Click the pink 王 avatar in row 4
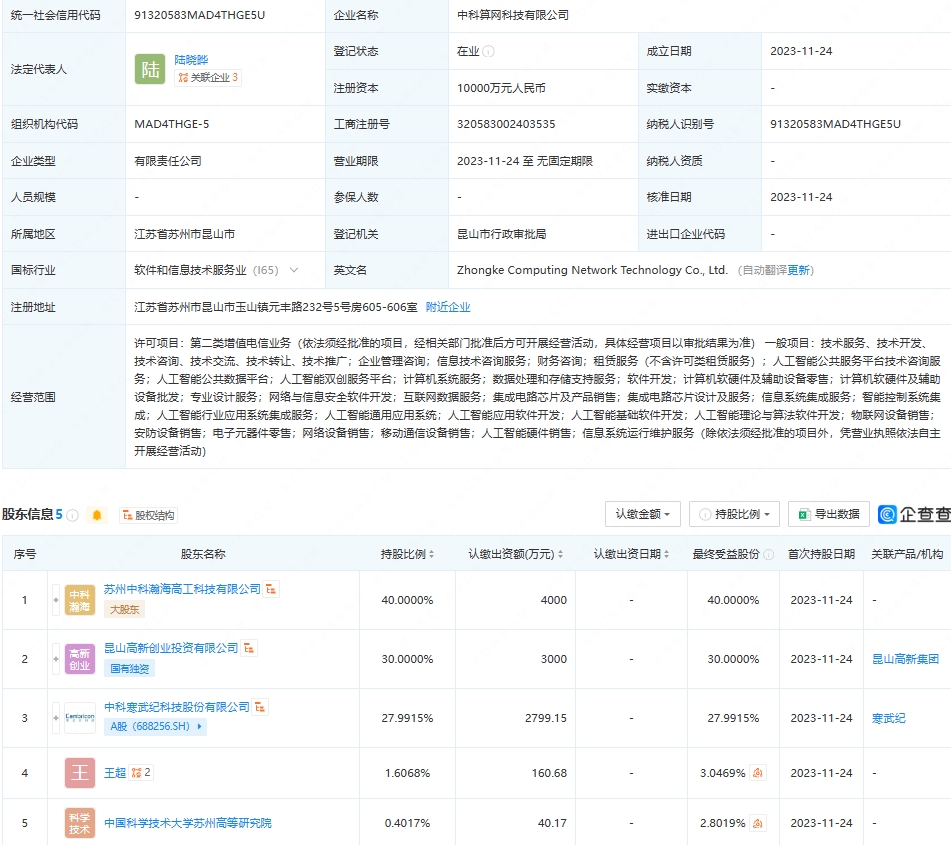 pyautogui.click(x=80, y=773)
